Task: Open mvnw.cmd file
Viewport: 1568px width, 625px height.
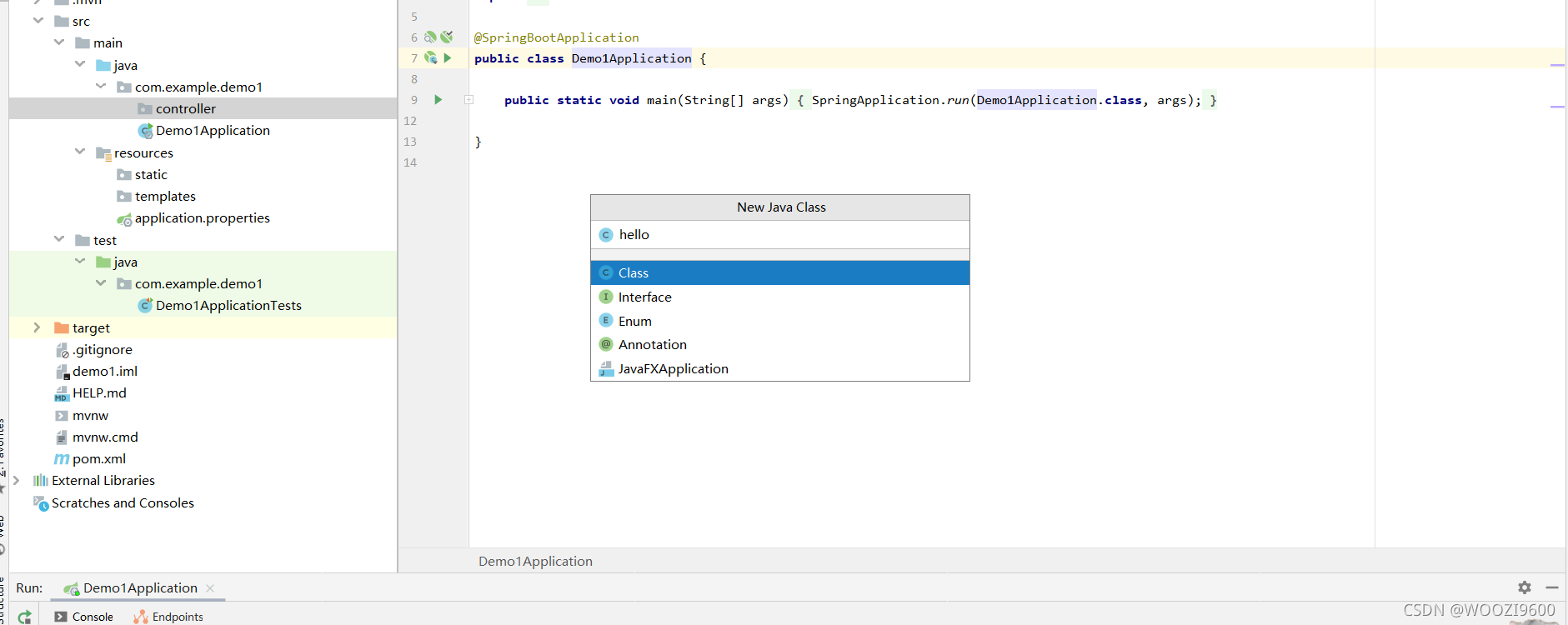Action: (x=105, y=437)
